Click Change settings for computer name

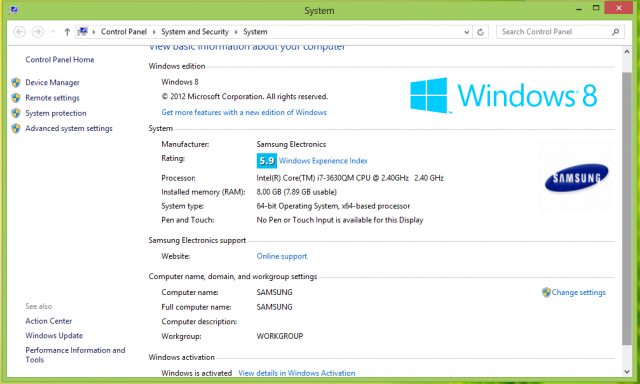(578, 292)
